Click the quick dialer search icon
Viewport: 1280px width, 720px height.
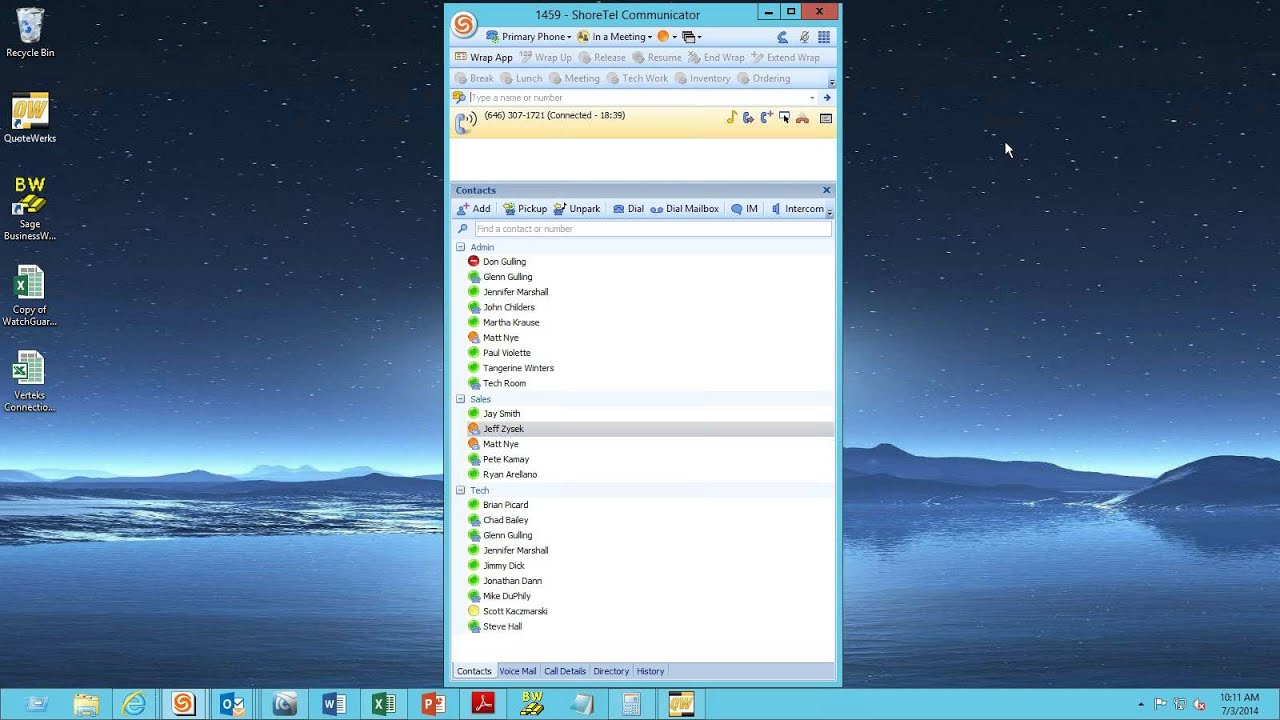click(x=459, y=98)
